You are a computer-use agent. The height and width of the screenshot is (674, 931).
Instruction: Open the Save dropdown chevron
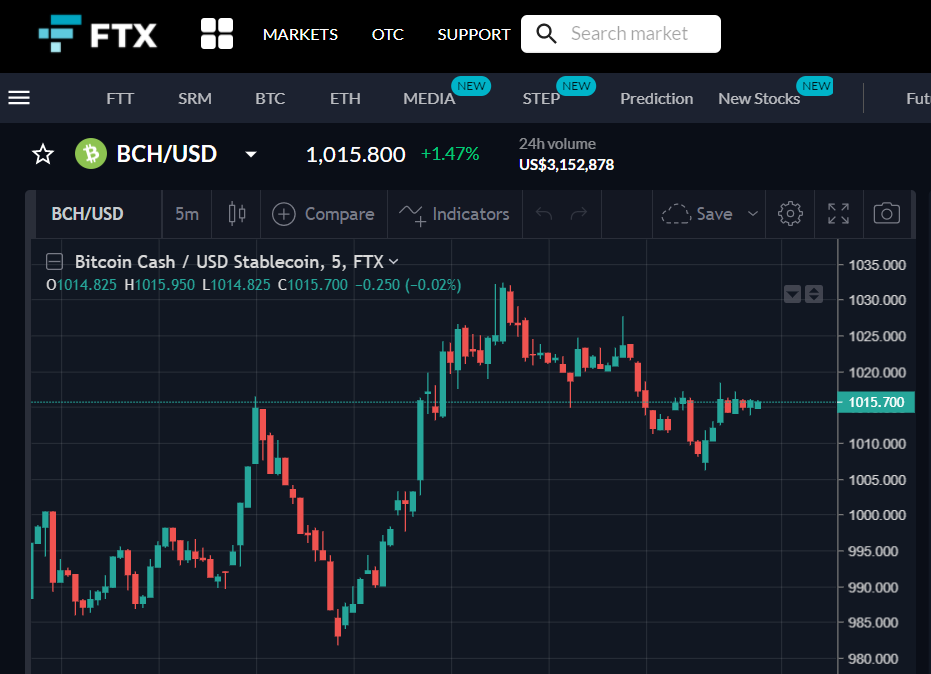[752, 214]
